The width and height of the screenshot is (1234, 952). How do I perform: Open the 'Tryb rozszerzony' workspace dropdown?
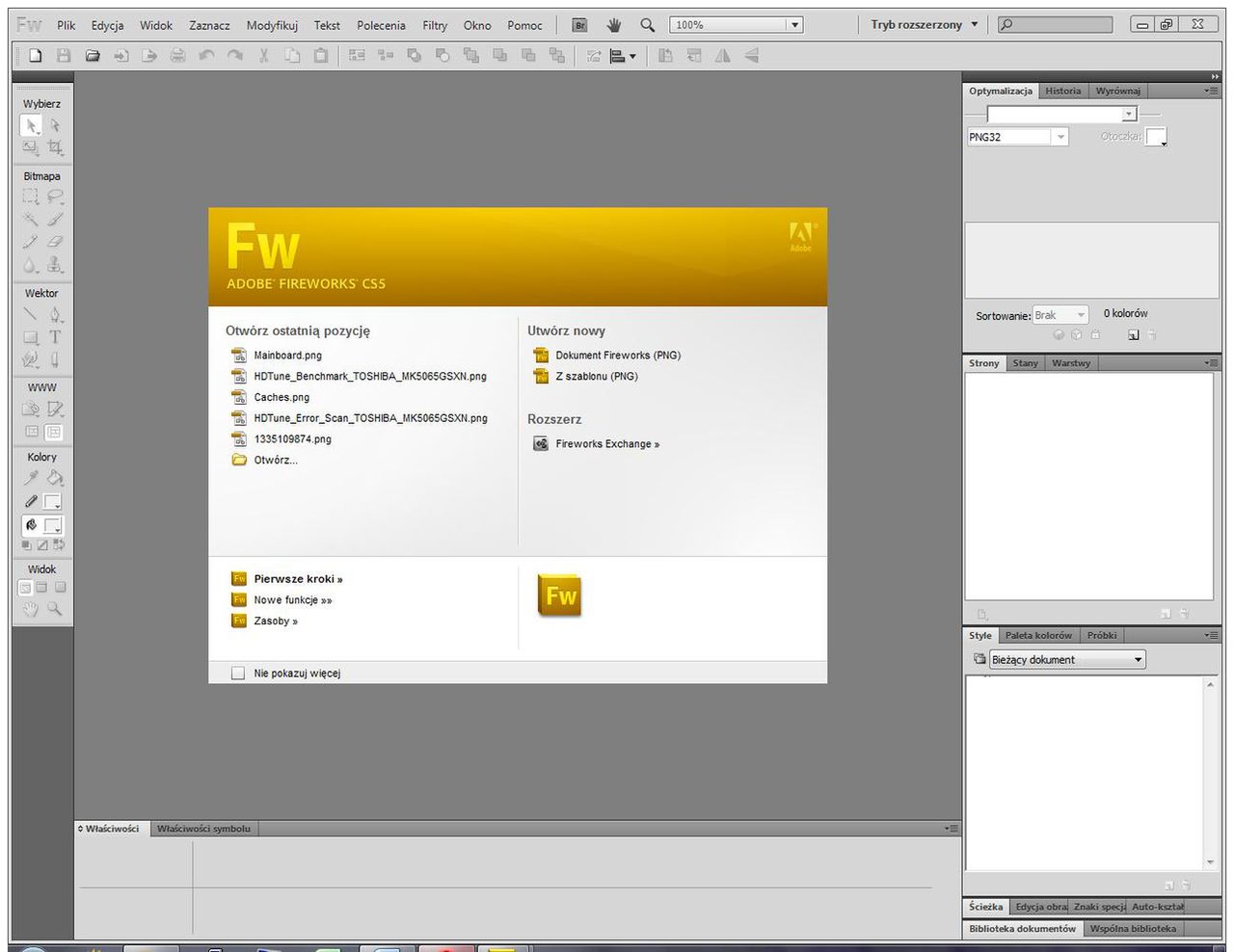click(x=925, y=25)
